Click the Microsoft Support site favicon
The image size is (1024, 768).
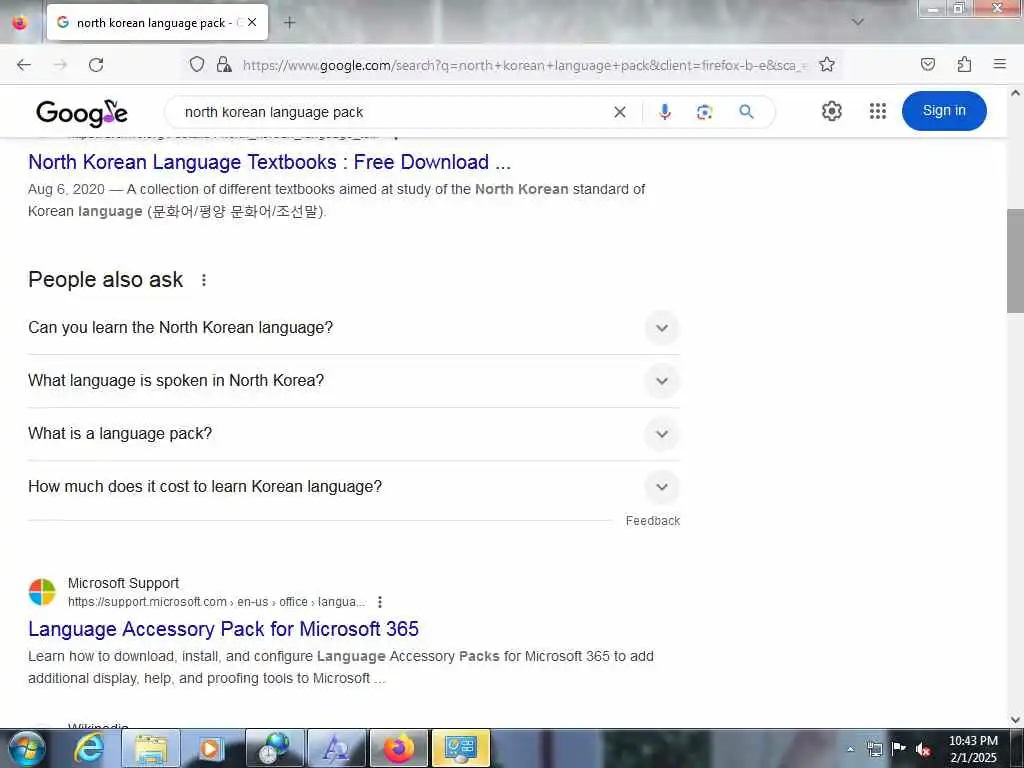pos(42,592)
